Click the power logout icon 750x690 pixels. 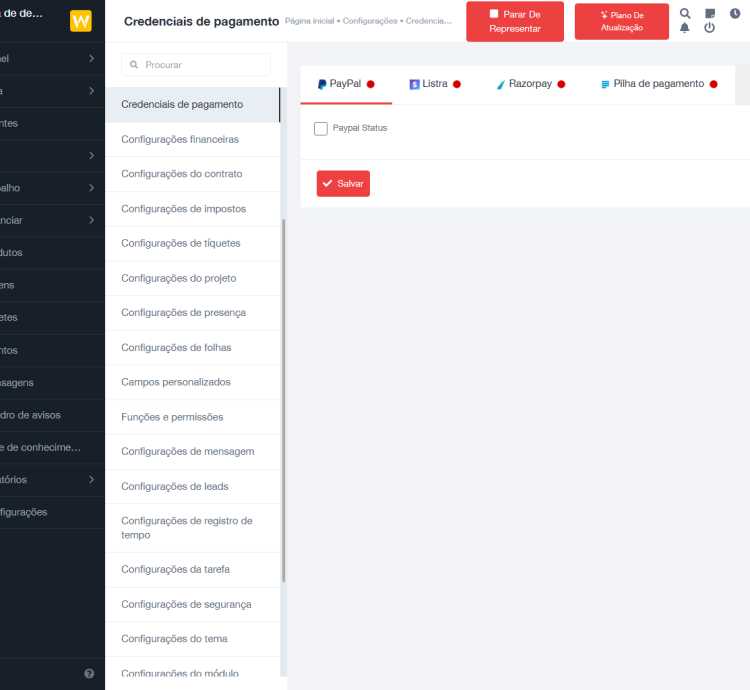point(710,28)
